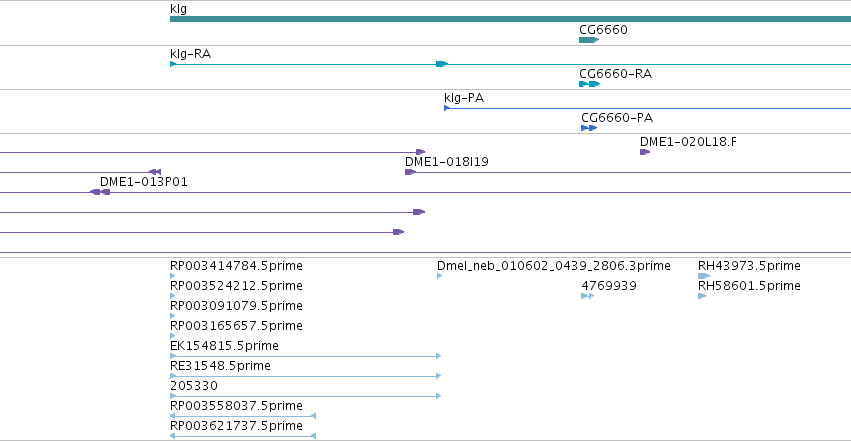Click the klg-PA label
Screen dimensions: 851x441
(464, 98)
